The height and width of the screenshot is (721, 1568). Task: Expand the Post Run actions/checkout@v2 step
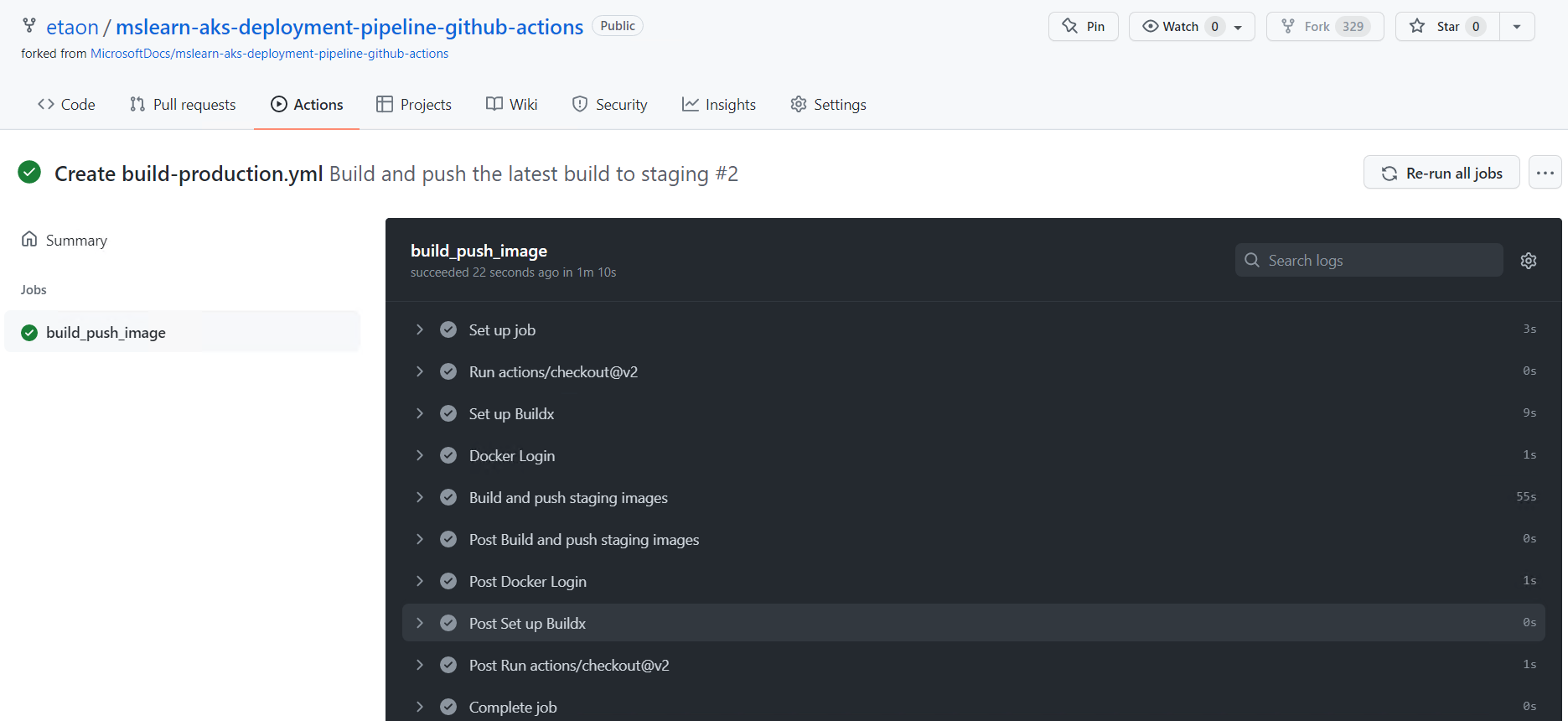(420, 665)
